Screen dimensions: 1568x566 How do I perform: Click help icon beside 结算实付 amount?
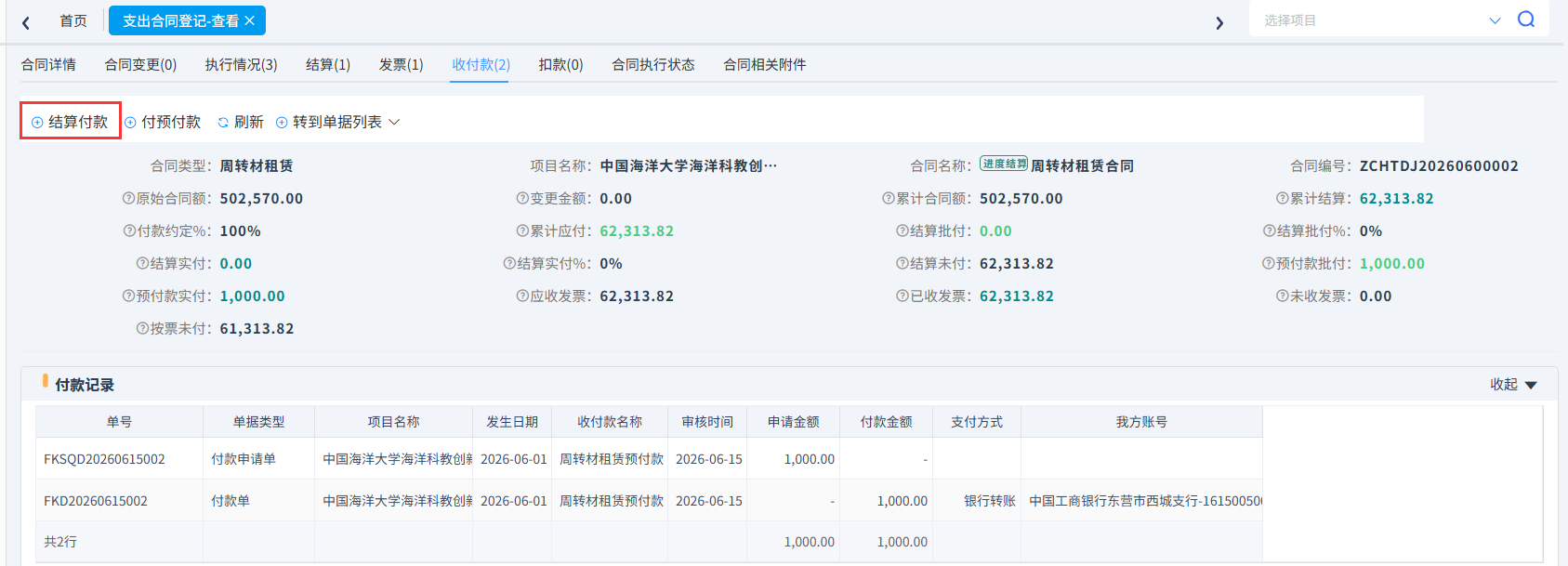point(142,264)
